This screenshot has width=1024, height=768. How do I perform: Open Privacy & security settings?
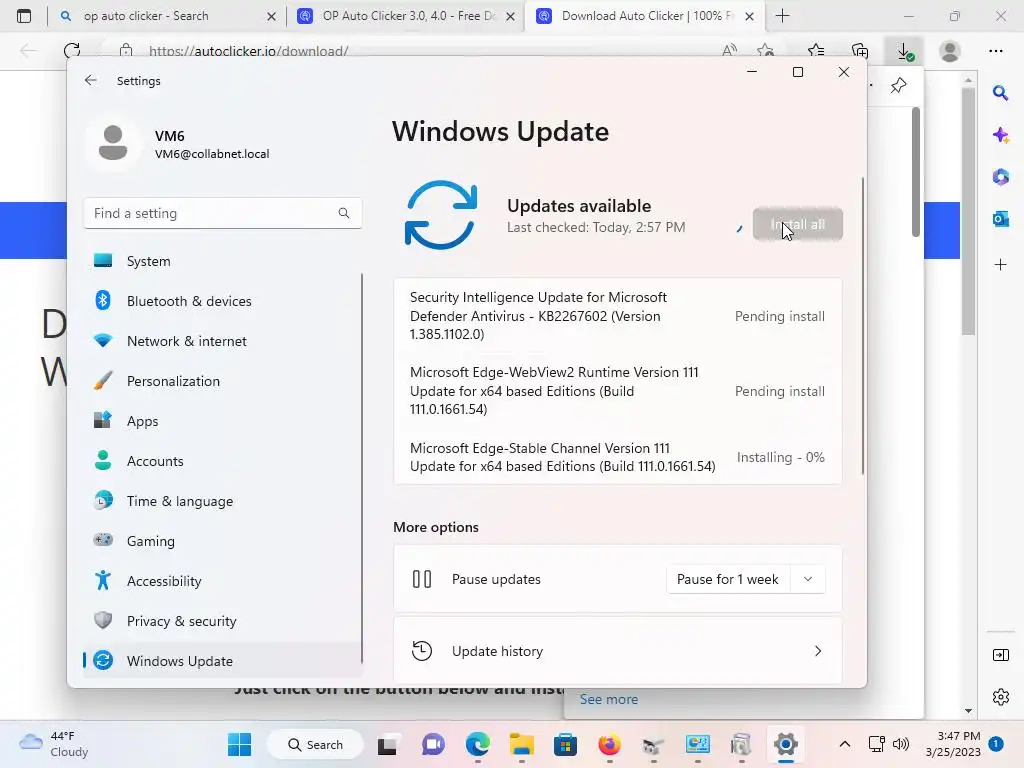coord(222,621)
